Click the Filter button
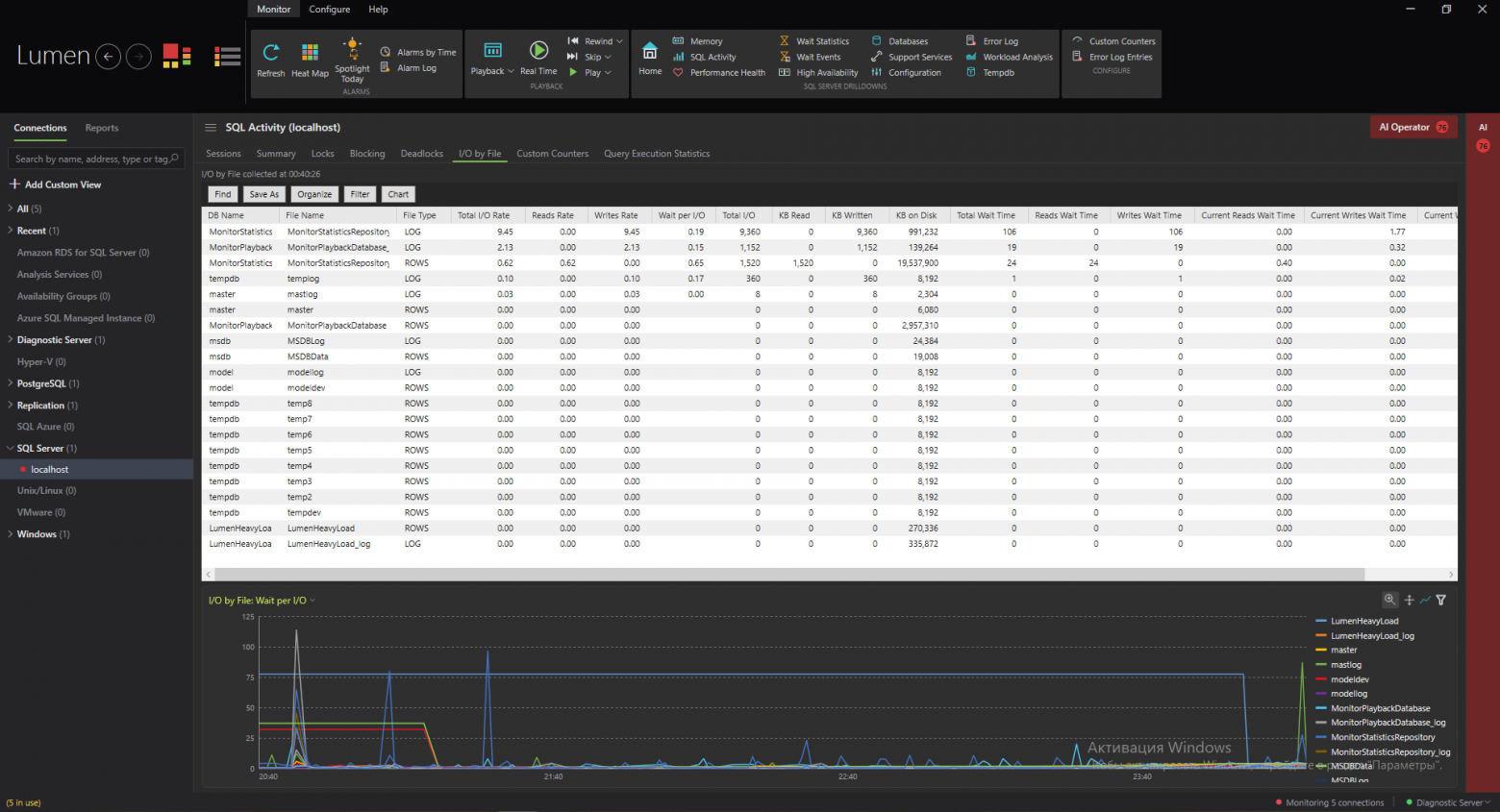1500x812 pixels. tap(360, 194)
